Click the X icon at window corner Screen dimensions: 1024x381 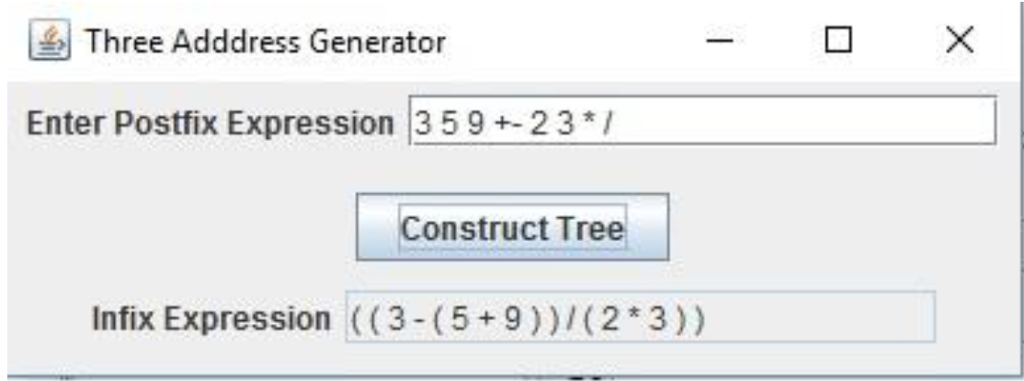click(959, 41)
